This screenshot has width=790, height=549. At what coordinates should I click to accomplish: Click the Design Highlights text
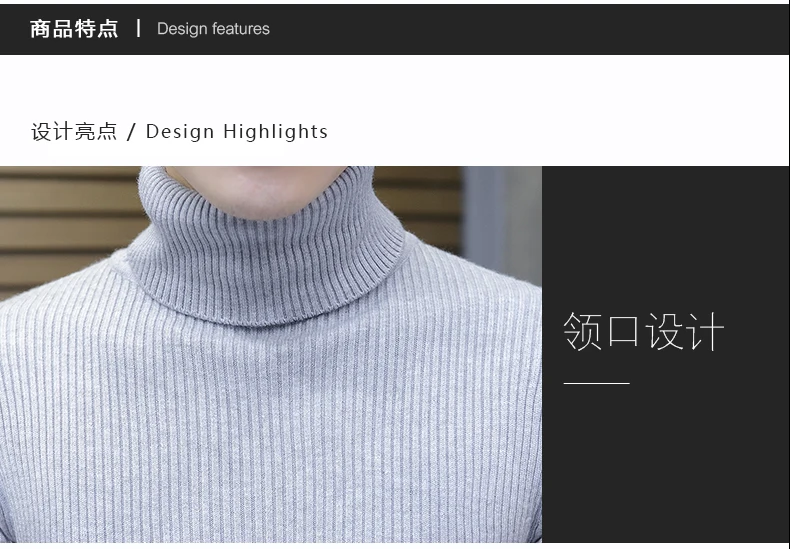click(237, 131)
